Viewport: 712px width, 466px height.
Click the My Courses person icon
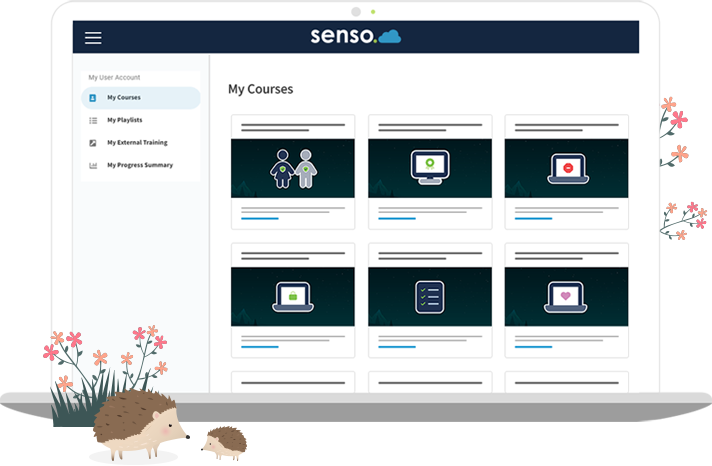[93, 98]
